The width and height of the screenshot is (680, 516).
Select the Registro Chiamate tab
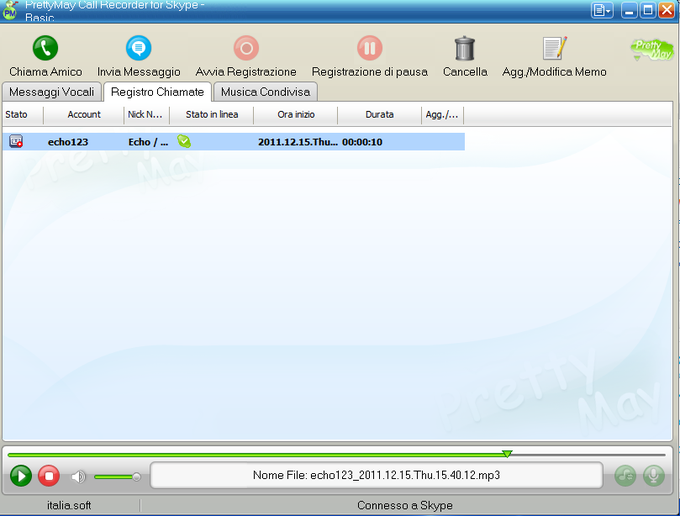coord(157,92)
